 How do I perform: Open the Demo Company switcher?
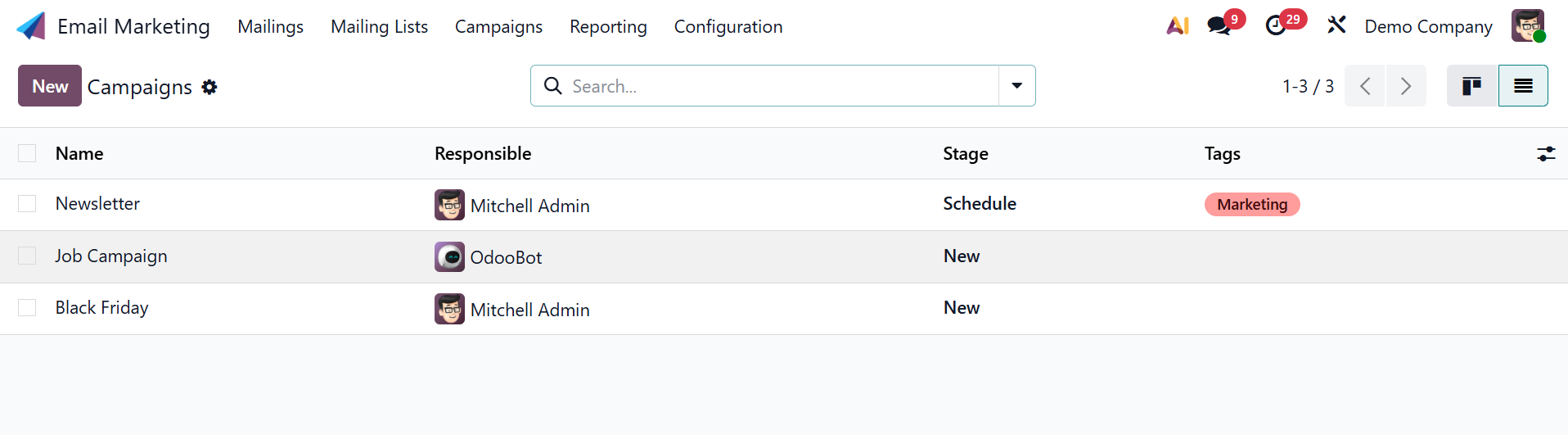click(x=1428, y=27)
